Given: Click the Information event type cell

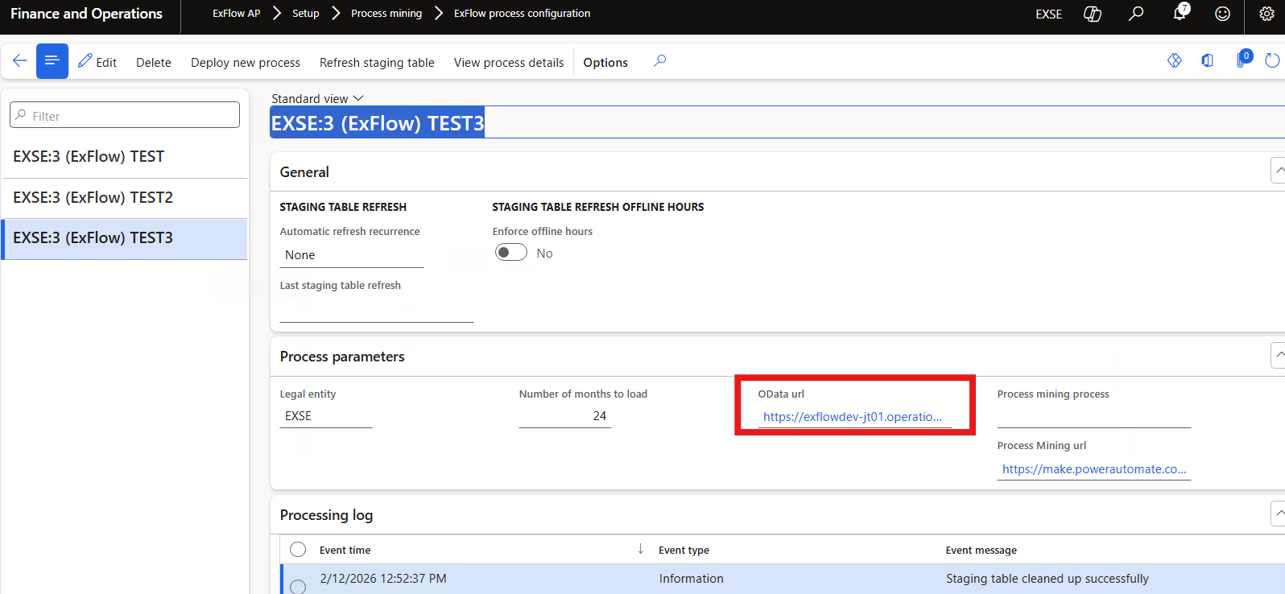Looking at the screenshot, I should click(x=691, y=579).
